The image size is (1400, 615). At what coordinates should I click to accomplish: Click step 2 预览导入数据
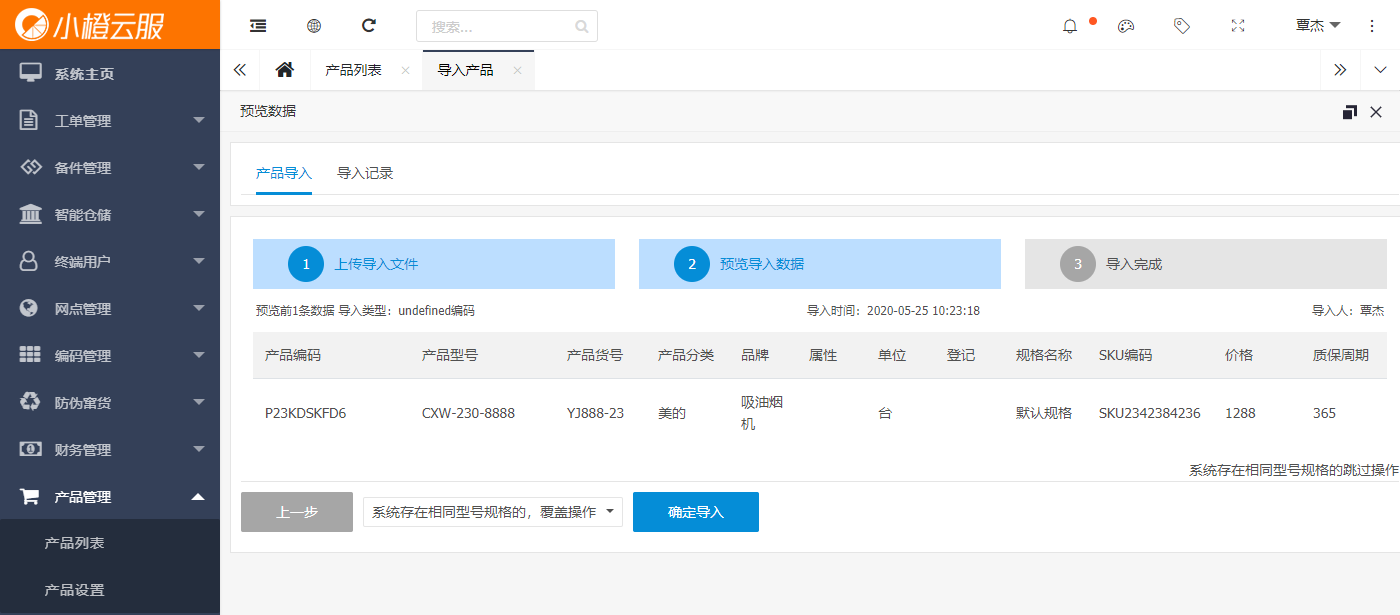pos(820,264)
